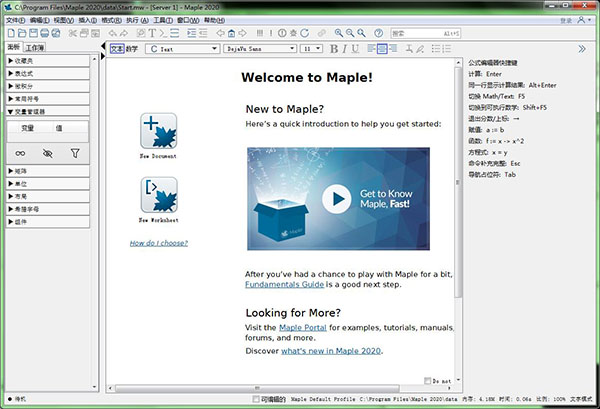The height and width of the screenshot is (409, 600).
Task: Switch to the 工作簿 tab
Action: 35,47
